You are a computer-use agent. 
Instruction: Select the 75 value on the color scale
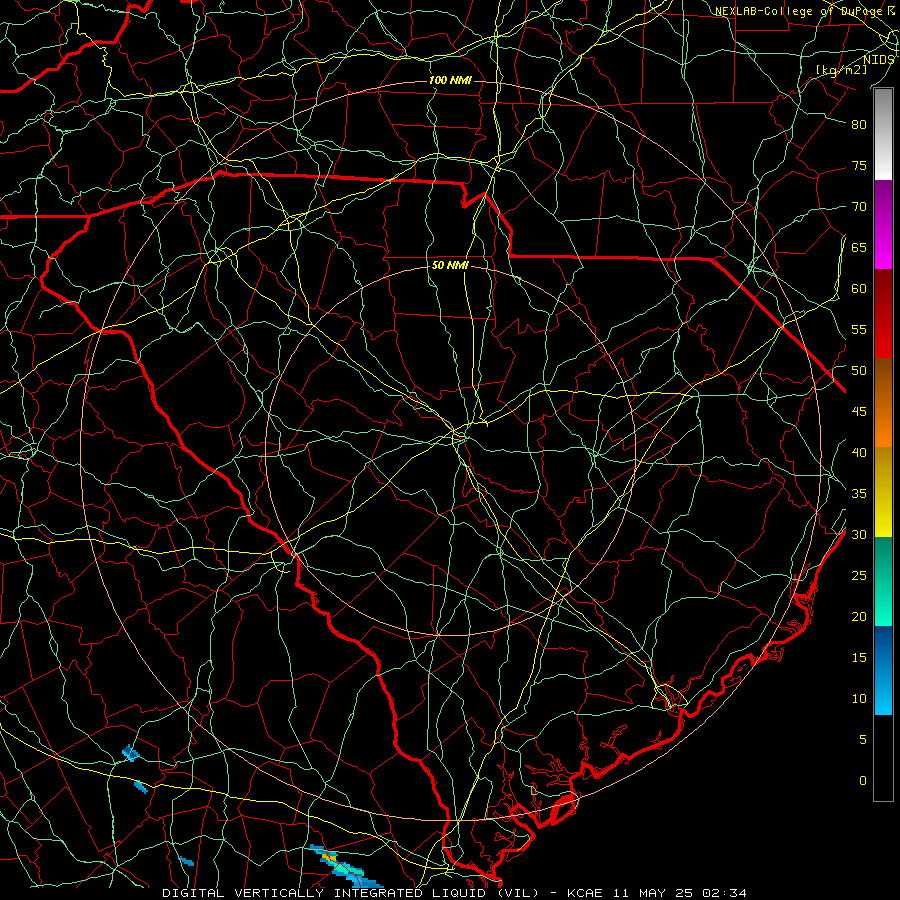point(859,166)
